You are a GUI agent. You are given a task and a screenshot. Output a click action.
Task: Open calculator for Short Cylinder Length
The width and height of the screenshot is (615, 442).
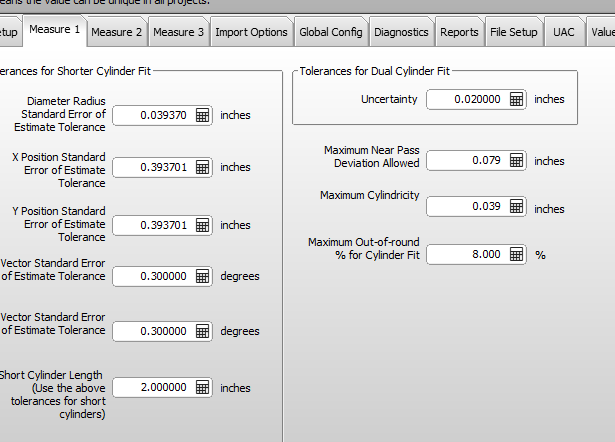[x=202, y=388]
